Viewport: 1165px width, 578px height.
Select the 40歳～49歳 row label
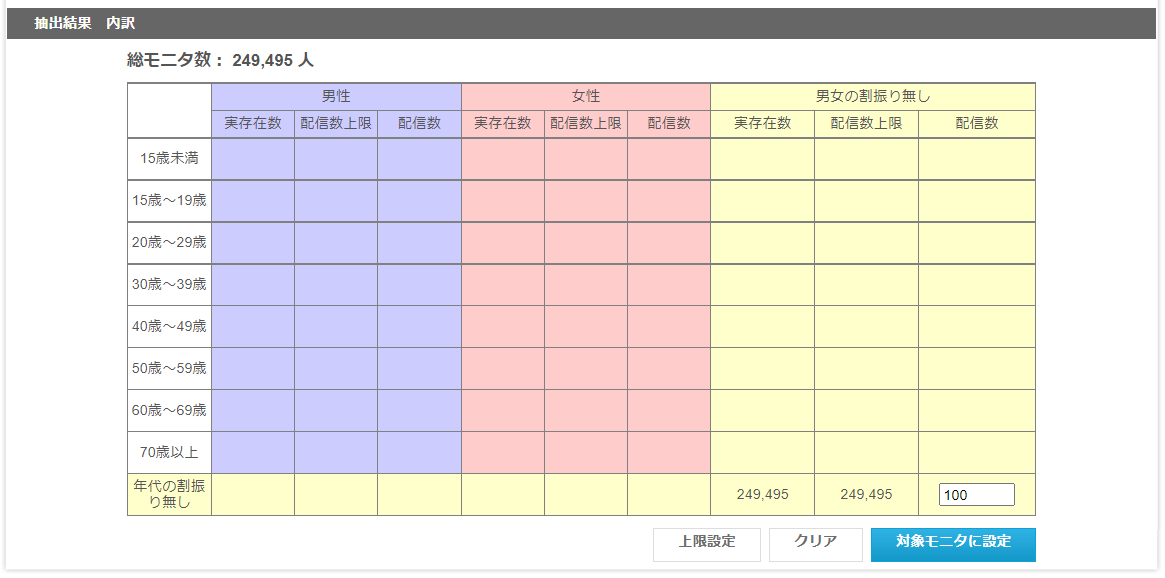click(x=169, y=327)
